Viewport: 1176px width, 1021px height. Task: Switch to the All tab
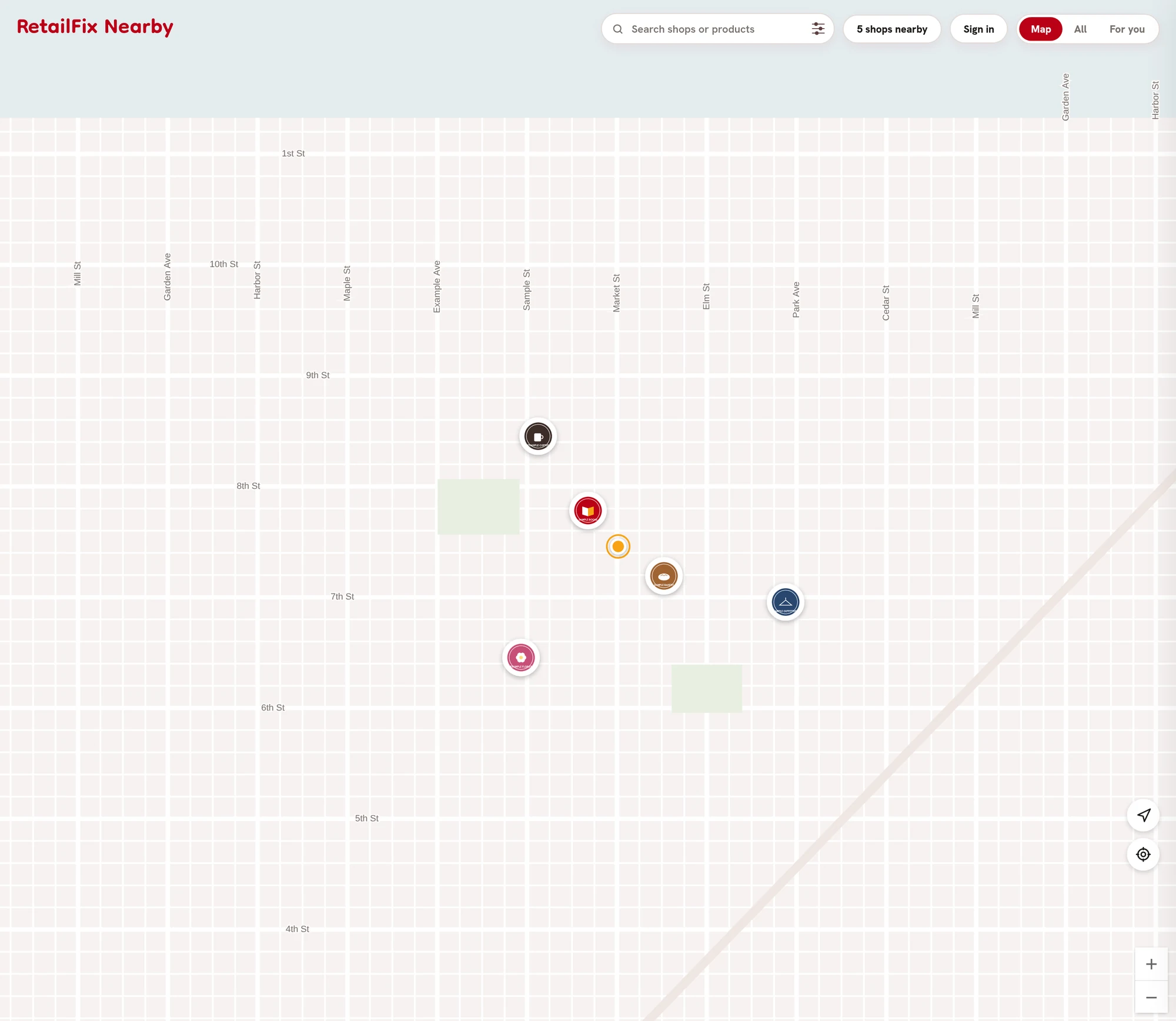click(x=1080, y=29)
